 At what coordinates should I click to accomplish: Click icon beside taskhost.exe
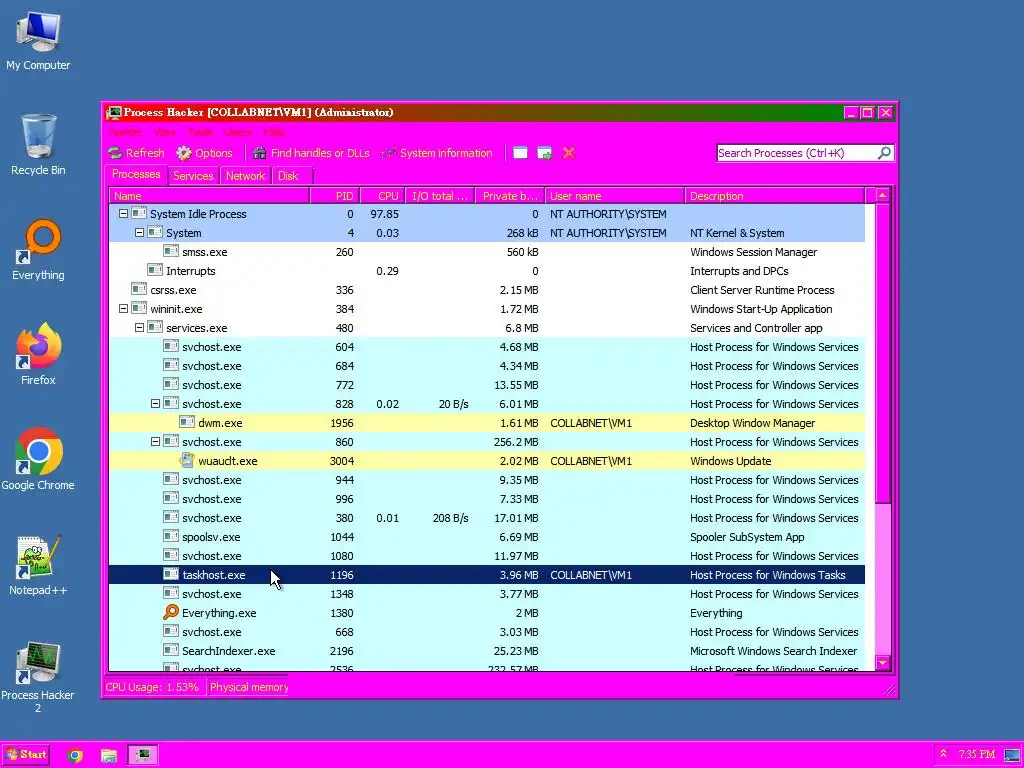coord(170,575)
